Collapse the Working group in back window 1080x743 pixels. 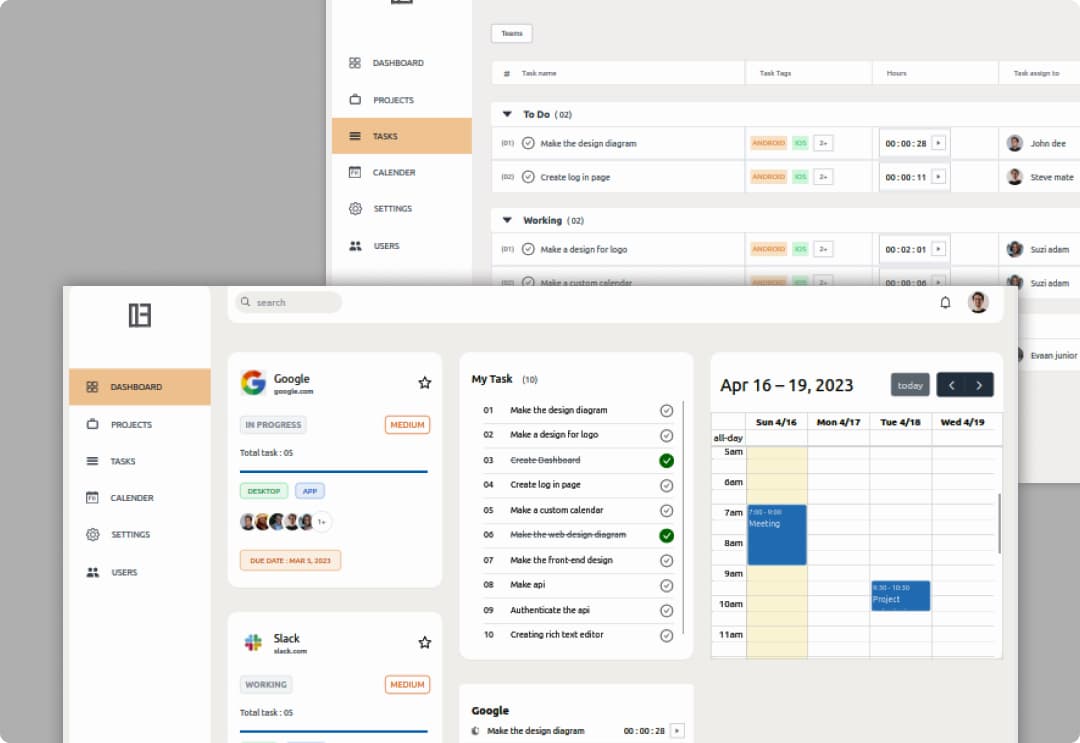507,220
